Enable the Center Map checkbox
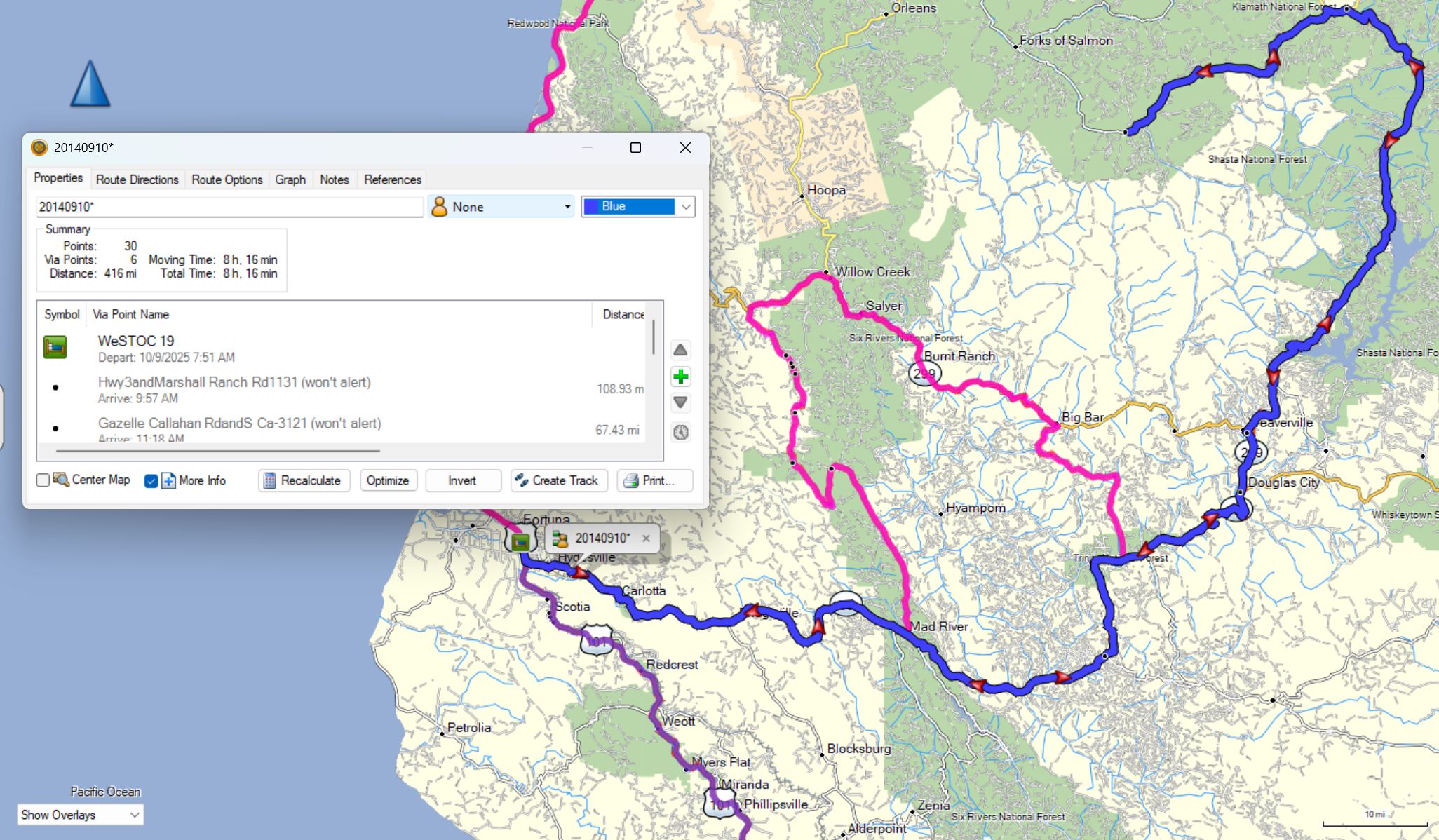 [x=43, y=480]
